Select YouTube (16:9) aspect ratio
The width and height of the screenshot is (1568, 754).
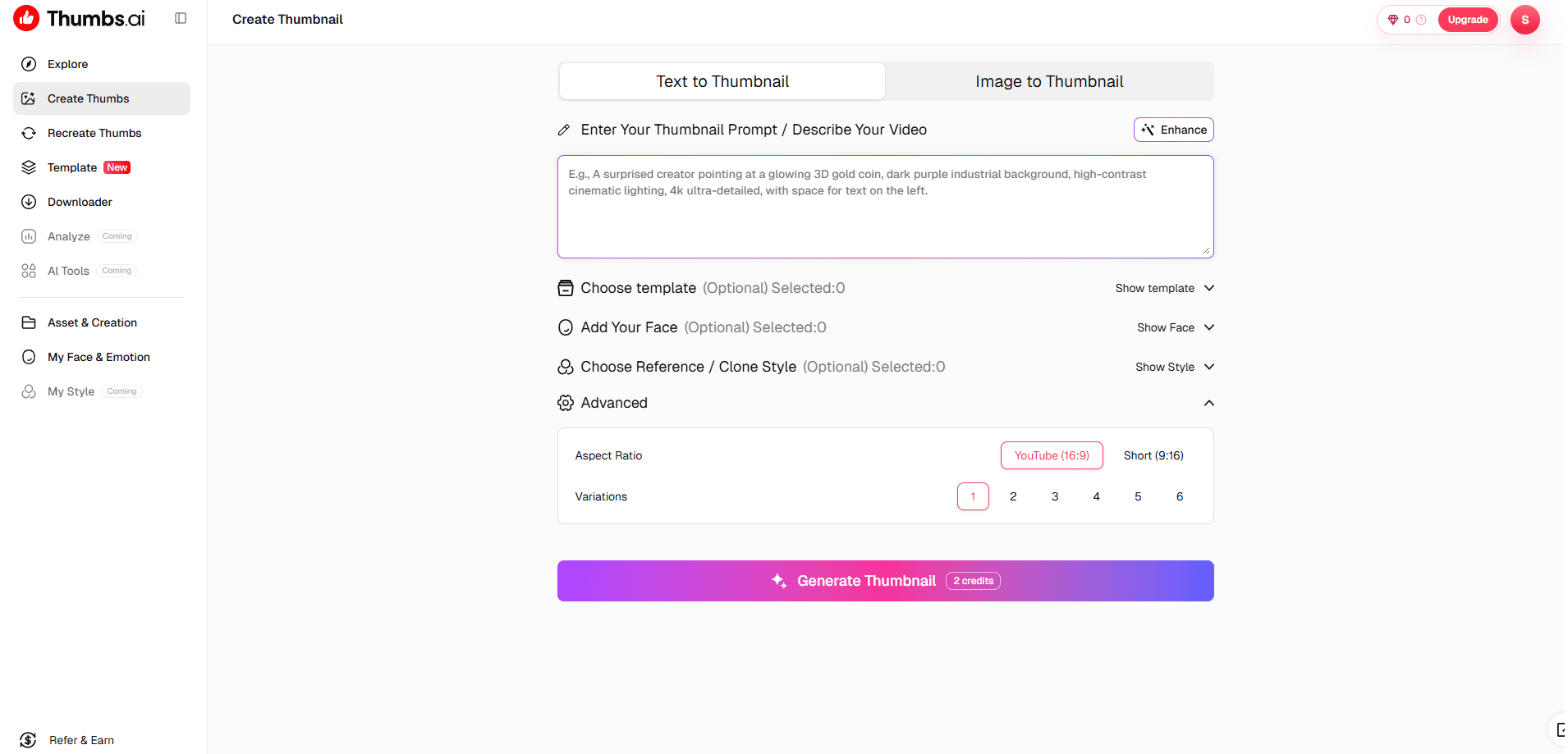1052,455
